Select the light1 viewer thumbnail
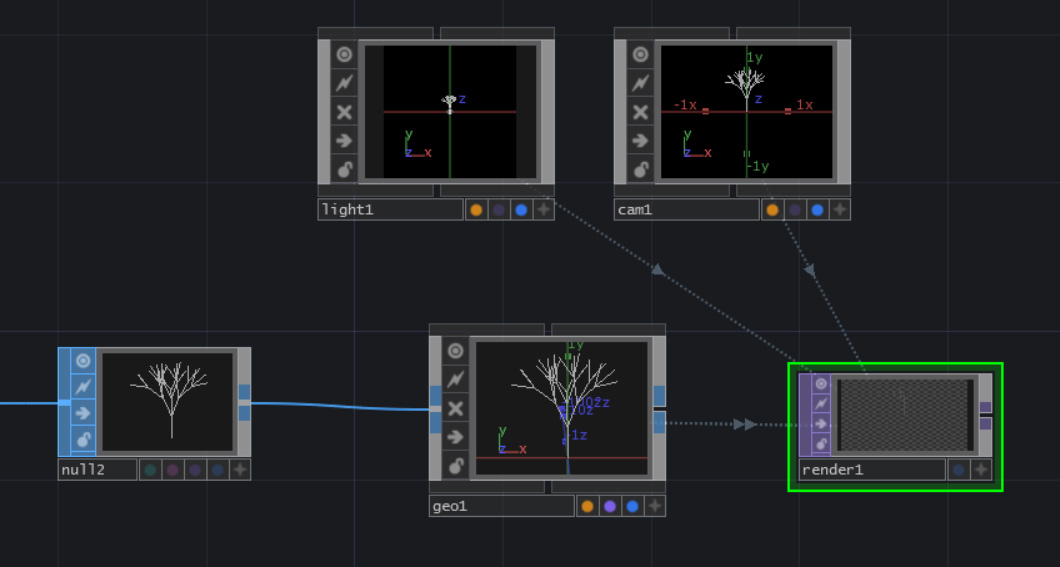The image size is (1060, 567). pos(450,112)
